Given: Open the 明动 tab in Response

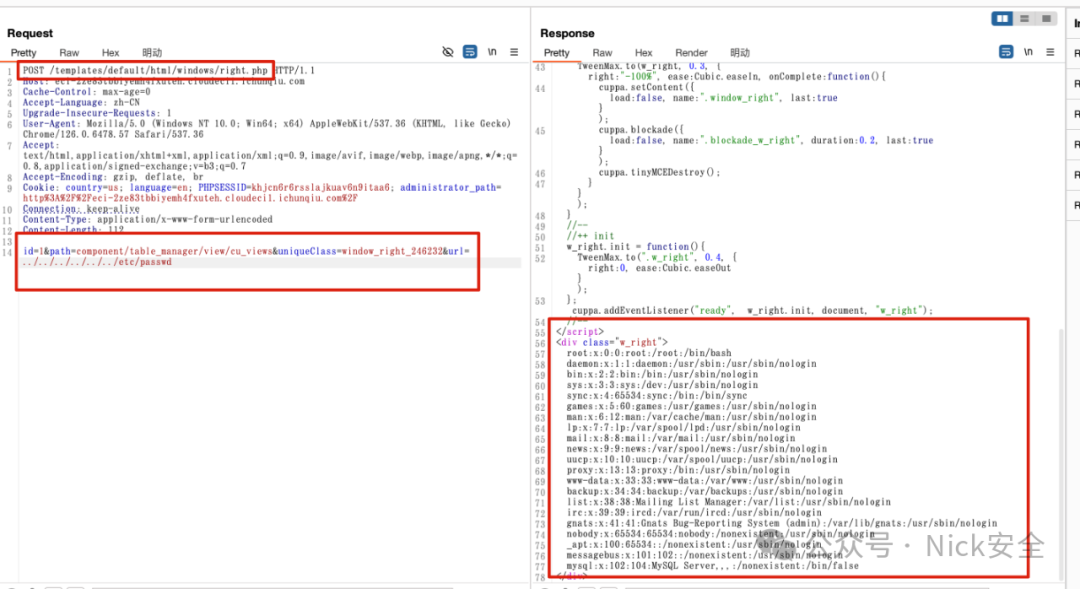Looking at the screenshot, I should tap(740, 52).
